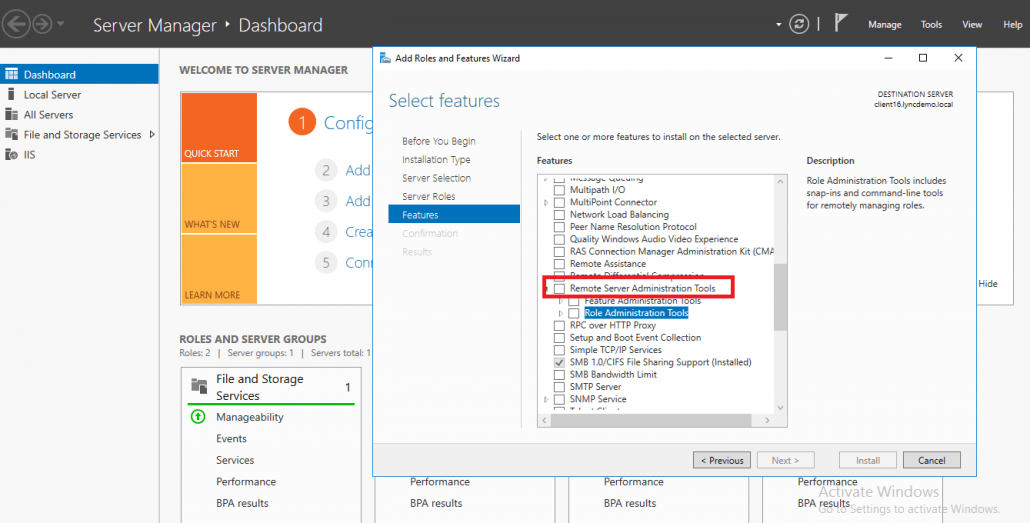Open the Tools menu
Screen dimensions: 1030x523
pos(931,24)
